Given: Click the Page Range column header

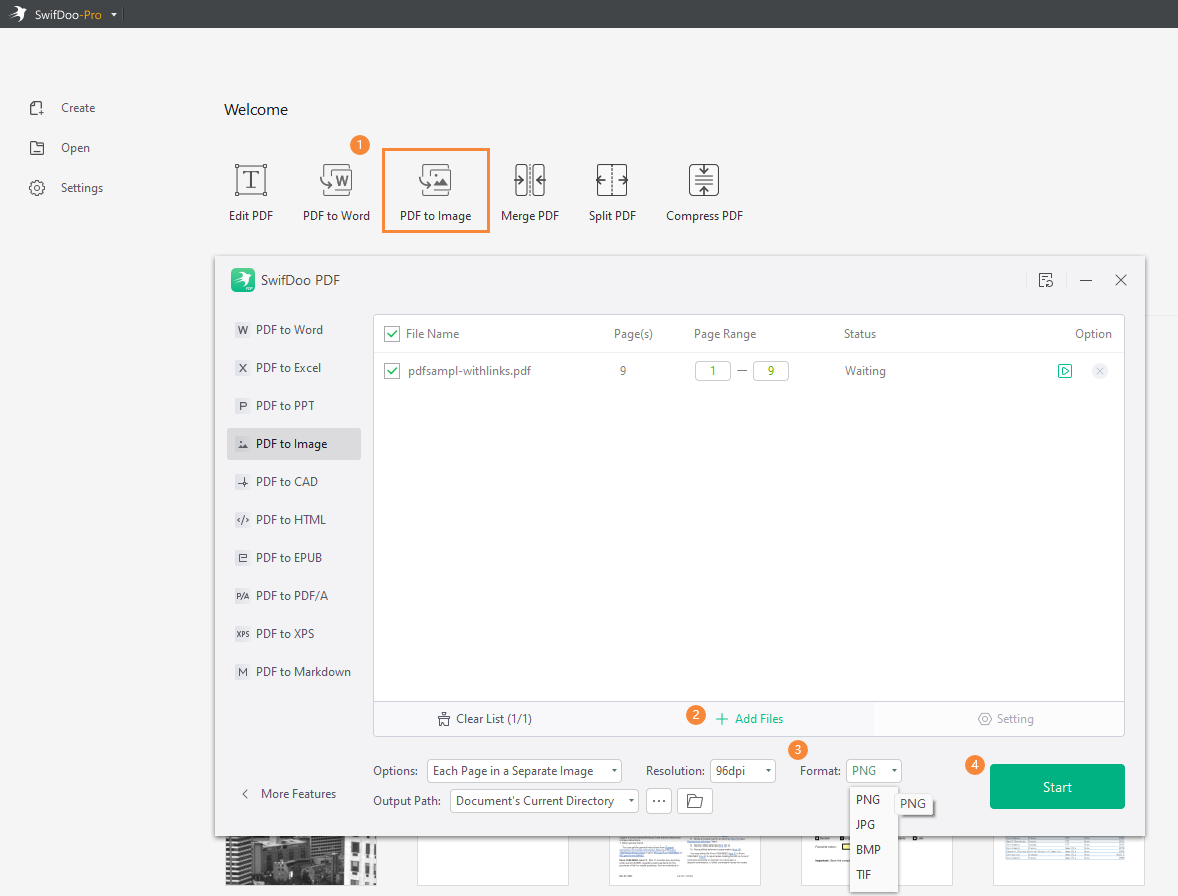Looking at the screenshot, I should point(725,334).
